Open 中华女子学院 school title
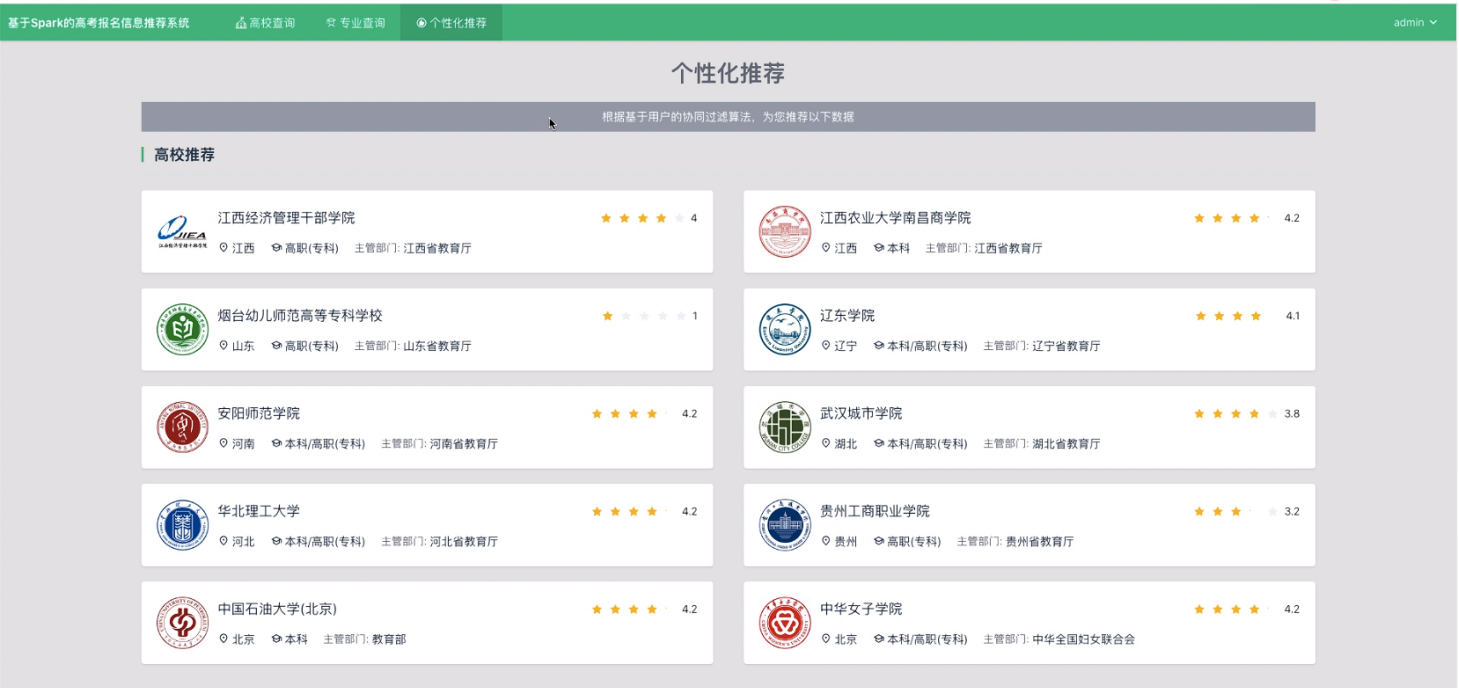1459x689 pixels. 861,610
